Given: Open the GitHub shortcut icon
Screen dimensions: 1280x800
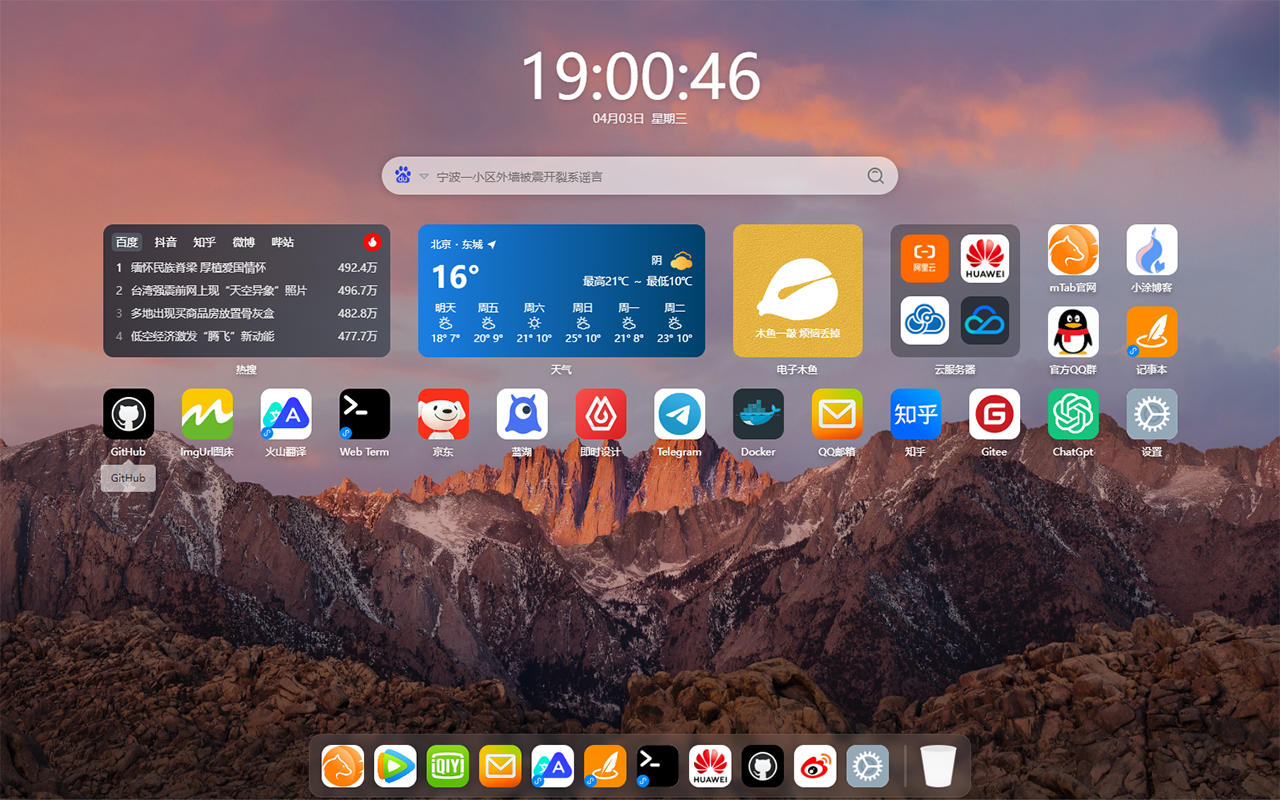Looking at the screenshot, I should (128, 414).
